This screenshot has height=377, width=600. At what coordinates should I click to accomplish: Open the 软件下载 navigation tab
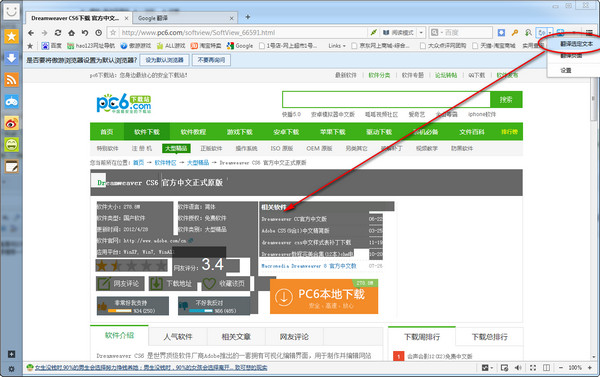147,132
